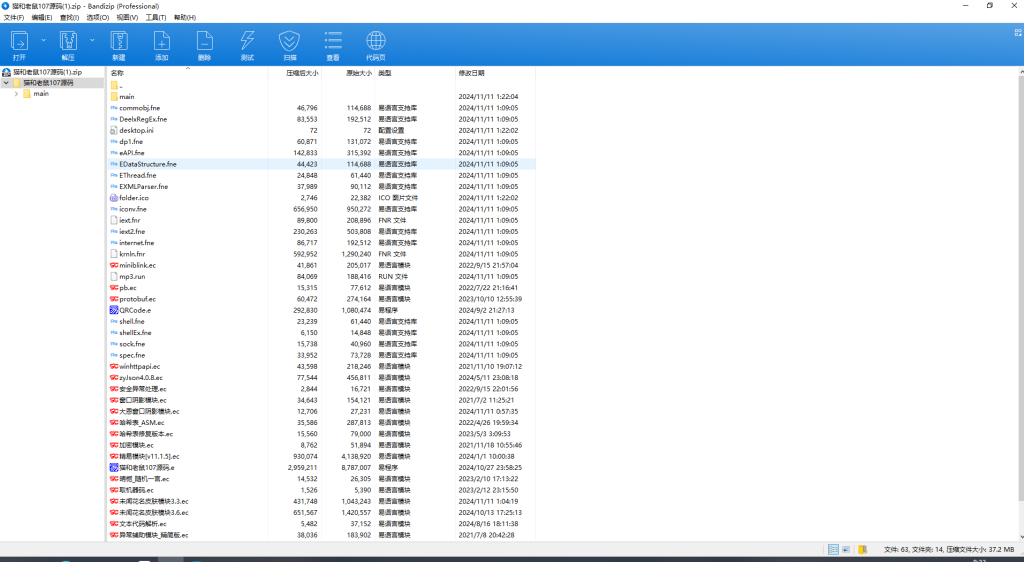This screenshot has height=562, width=1024.
Task: Select 文本代码解析.ec file
Action: coord(143,523)
